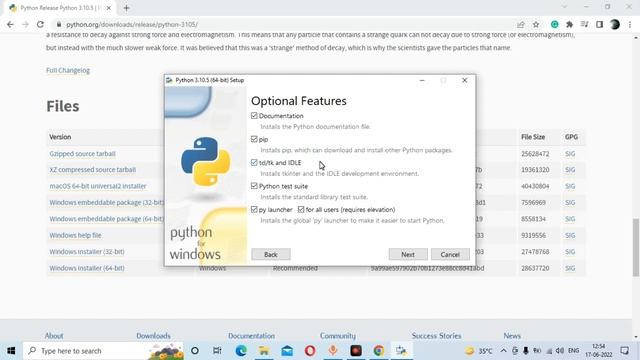Open the volume icon in system tray
Screen dimensions: 640x360
[x=560, y=351]
